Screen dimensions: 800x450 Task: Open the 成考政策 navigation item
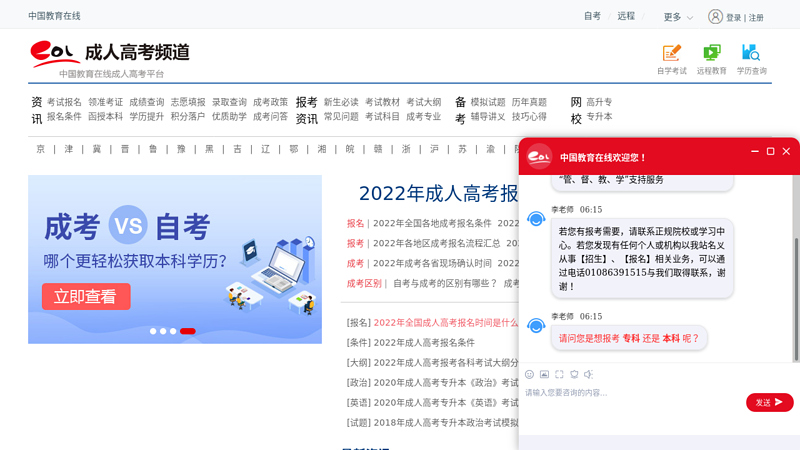(x=270, y=102)
